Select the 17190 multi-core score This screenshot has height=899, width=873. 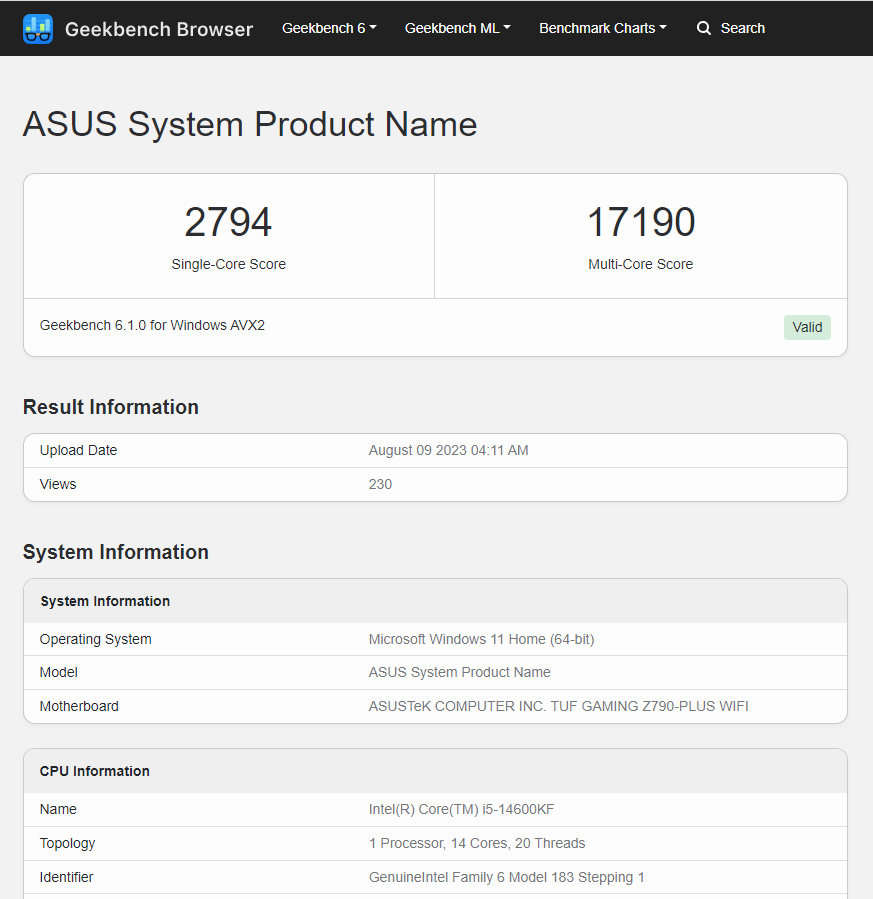pyautogui.click(x=640, y=222)
